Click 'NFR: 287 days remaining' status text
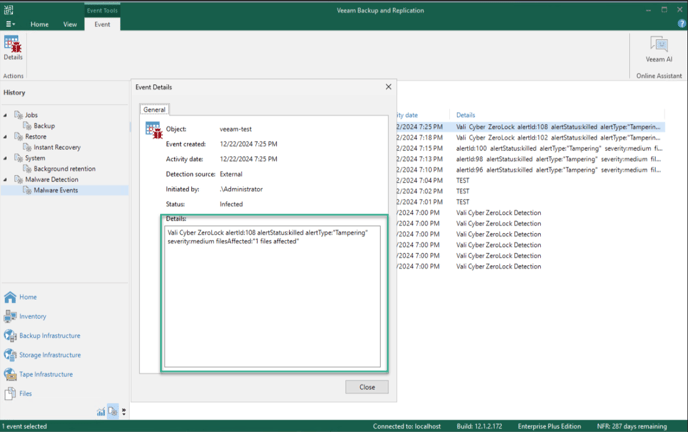 (632, 426)
